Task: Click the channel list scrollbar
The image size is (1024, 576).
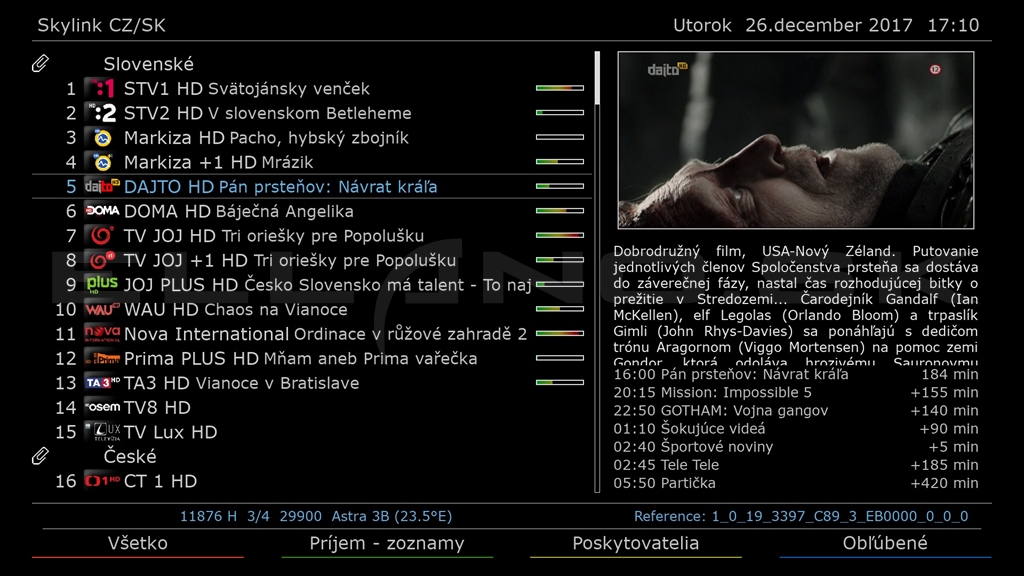Action: point(597,272)
